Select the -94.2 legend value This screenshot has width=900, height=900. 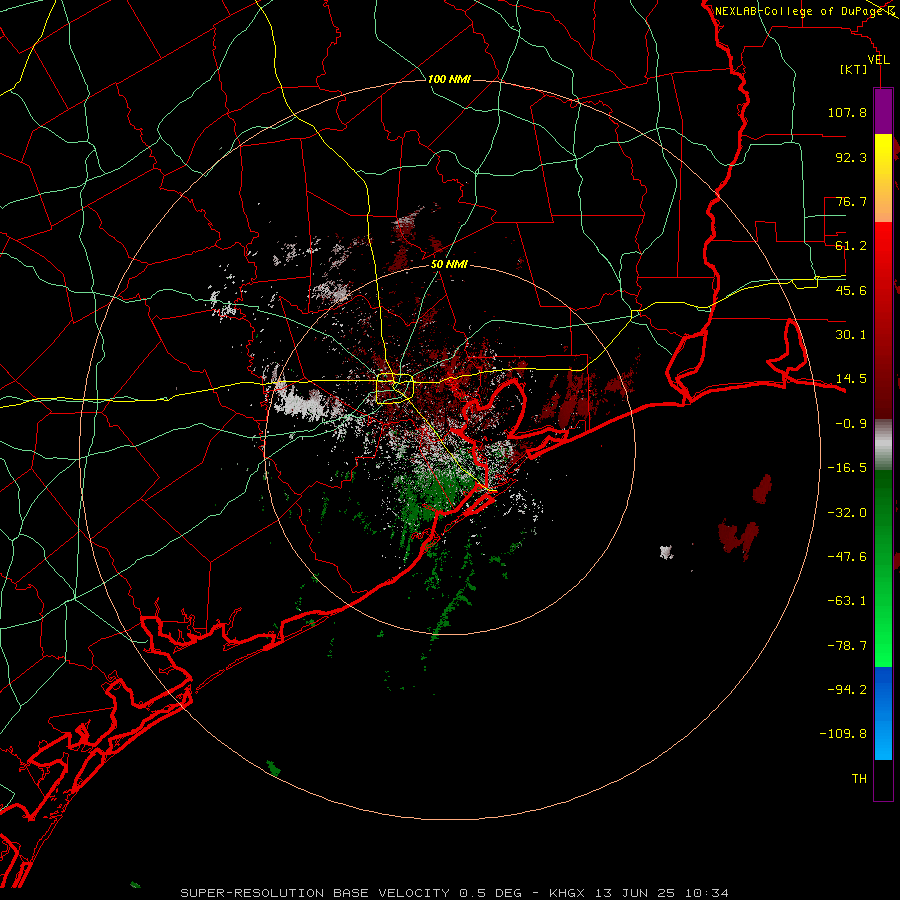pyautogui.click(x=847, y=689)
